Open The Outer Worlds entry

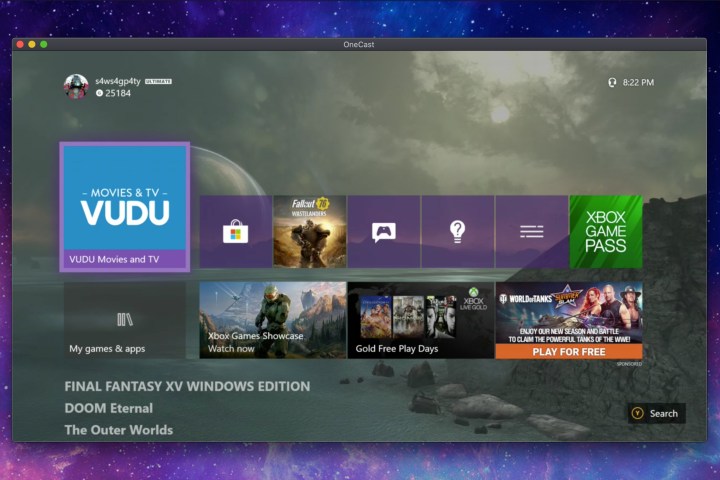[x=119, y=430]
